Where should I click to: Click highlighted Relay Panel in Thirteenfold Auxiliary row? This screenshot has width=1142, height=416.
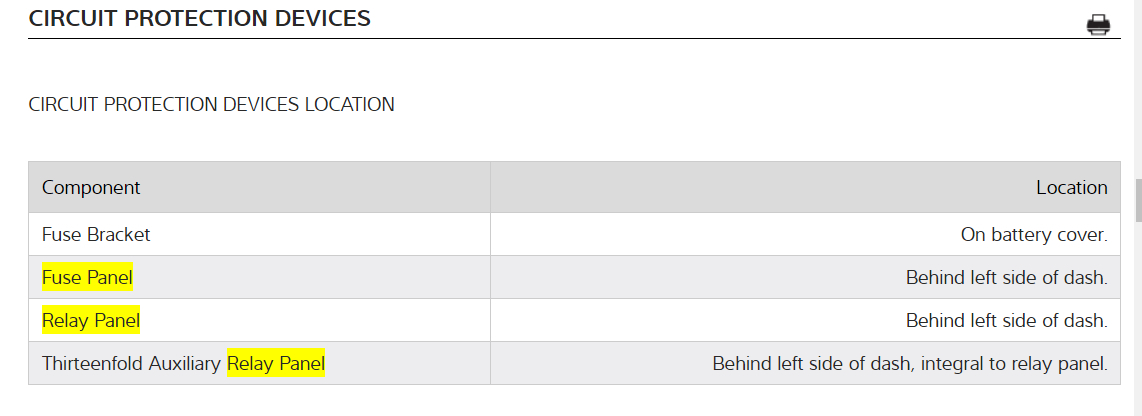pos(276,364)
